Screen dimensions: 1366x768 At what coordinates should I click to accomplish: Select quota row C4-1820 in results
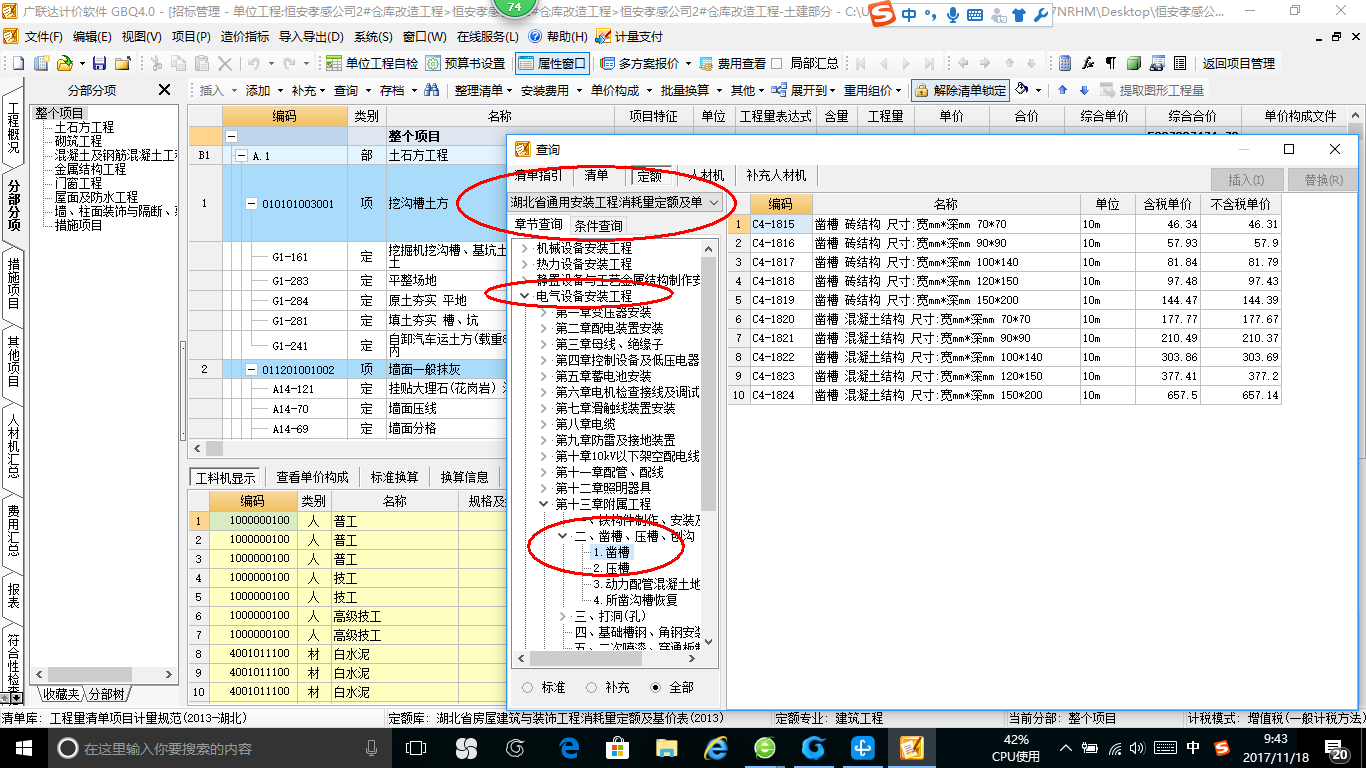point(1003,319)
